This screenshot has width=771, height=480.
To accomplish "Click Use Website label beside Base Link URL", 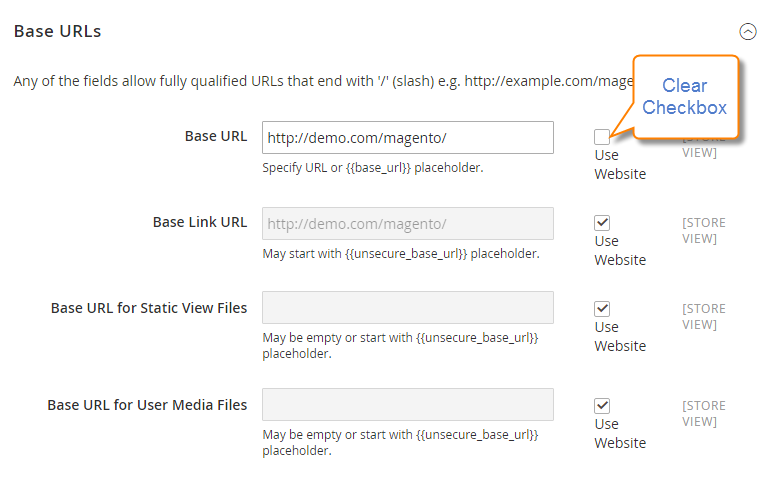I will tap(619, 250).
